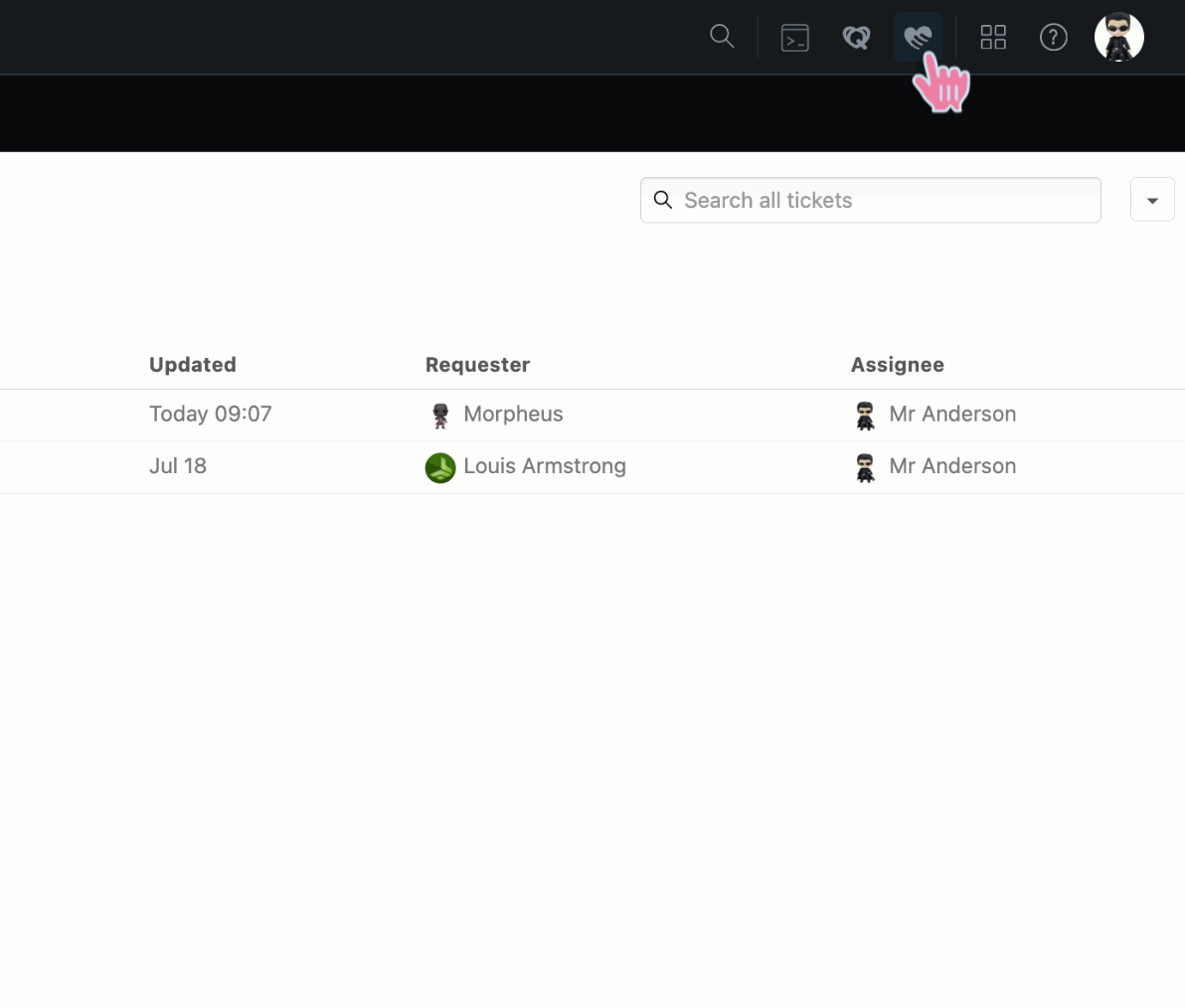Open the products grid icon

click(992, 37)
